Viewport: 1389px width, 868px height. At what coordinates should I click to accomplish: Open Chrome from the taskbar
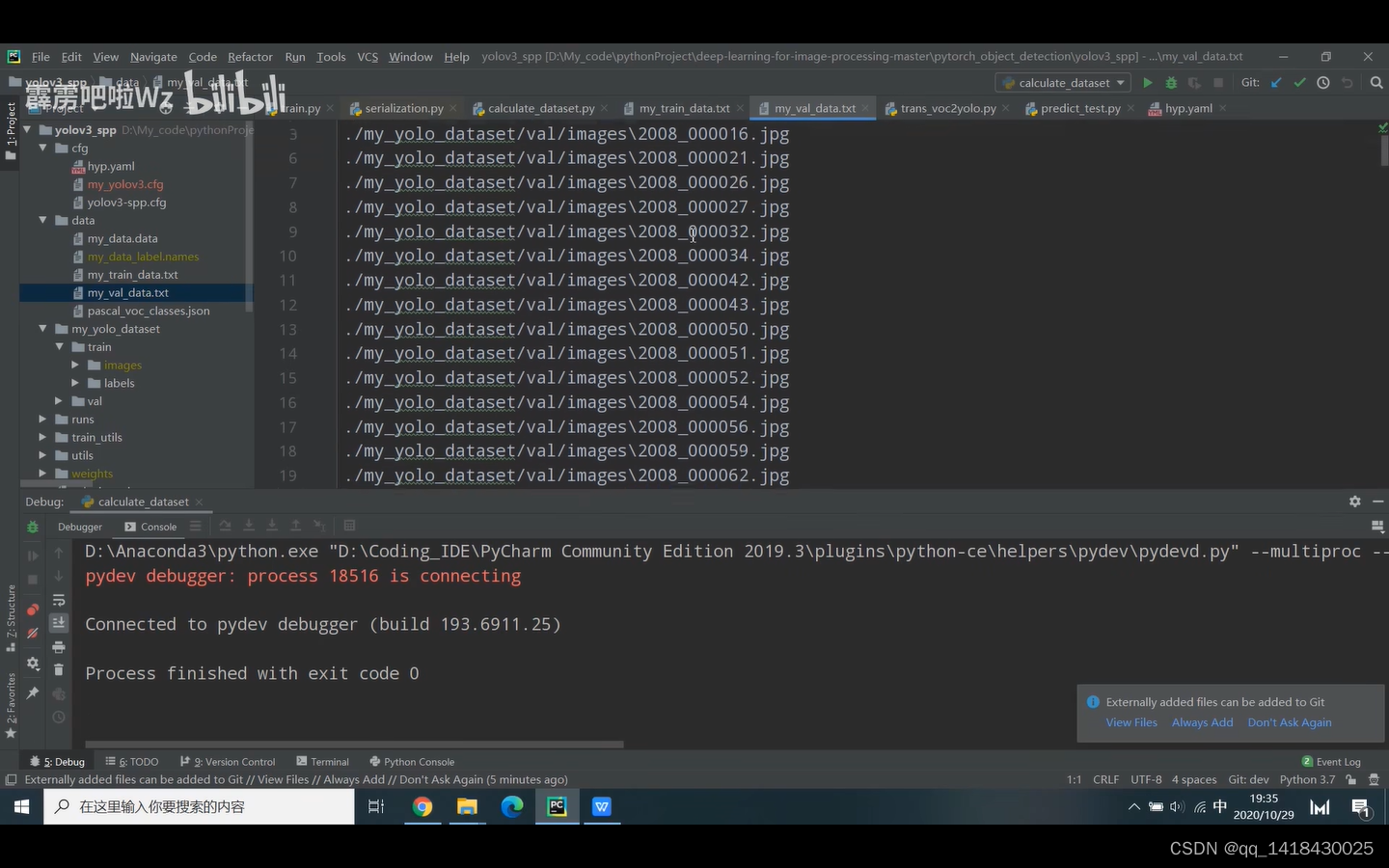pos(422,806)
